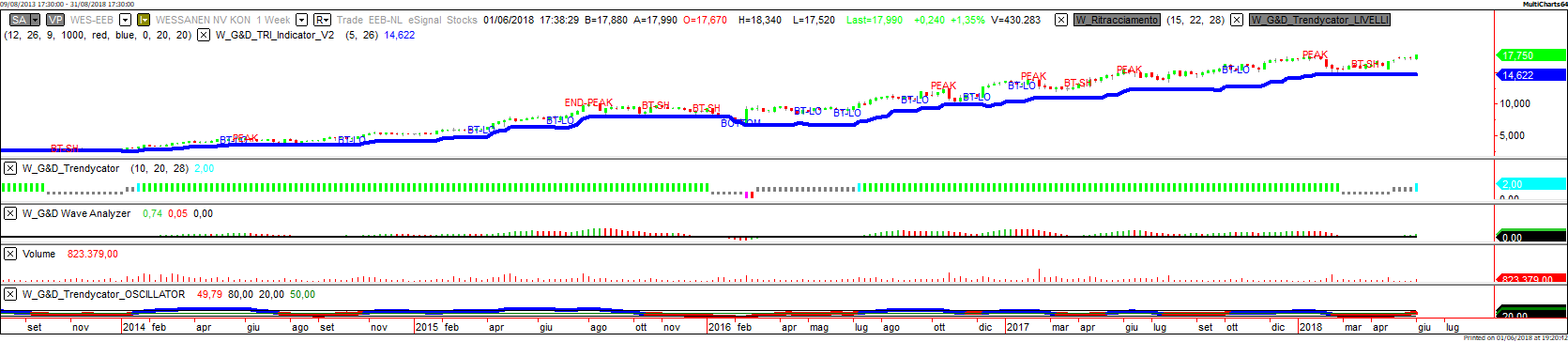Click the 2018 label on time axis
The height and width of the screenshot is (342, 1568).
(x=1310, y=327)
